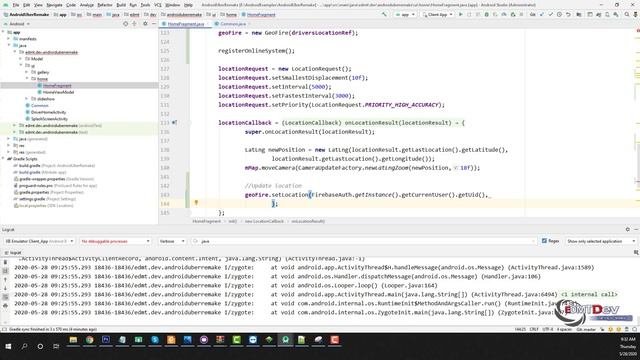This screenshot has width=640, height=360.
Task: Collapse the app module tree node
Action: coord(3,32)
